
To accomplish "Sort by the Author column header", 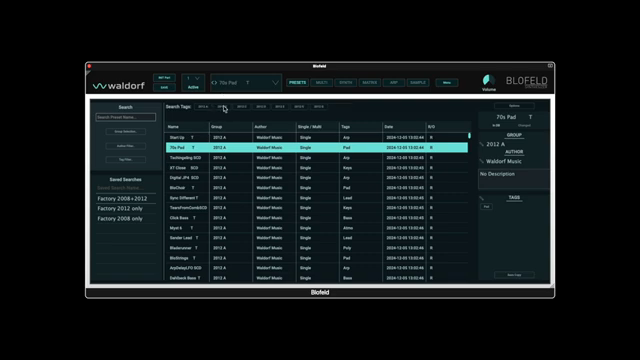I will tap(274, 127).
